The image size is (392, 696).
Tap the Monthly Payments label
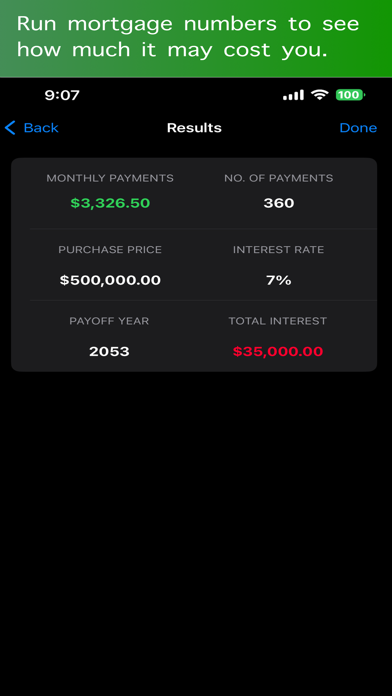point(110,178)
